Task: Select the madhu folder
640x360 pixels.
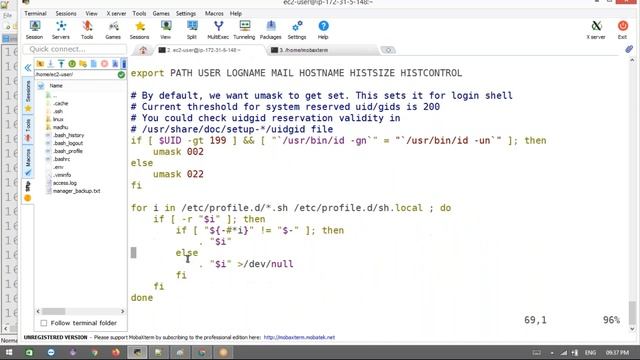Action: click(60, 127)
